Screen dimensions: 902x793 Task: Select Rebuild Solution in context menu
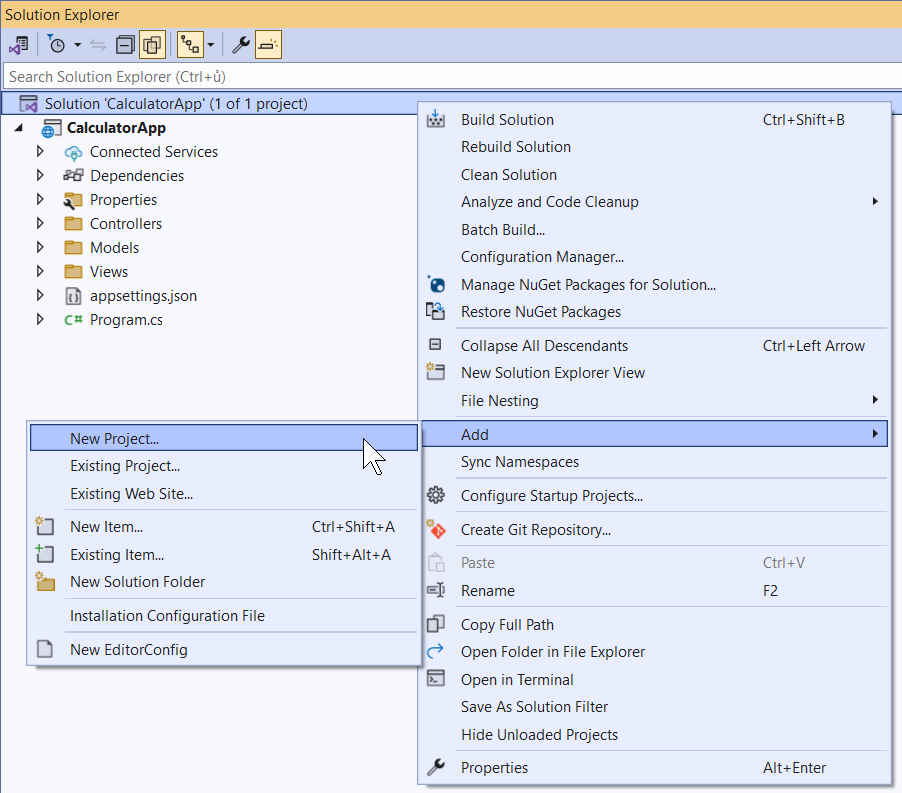point(515,147)
